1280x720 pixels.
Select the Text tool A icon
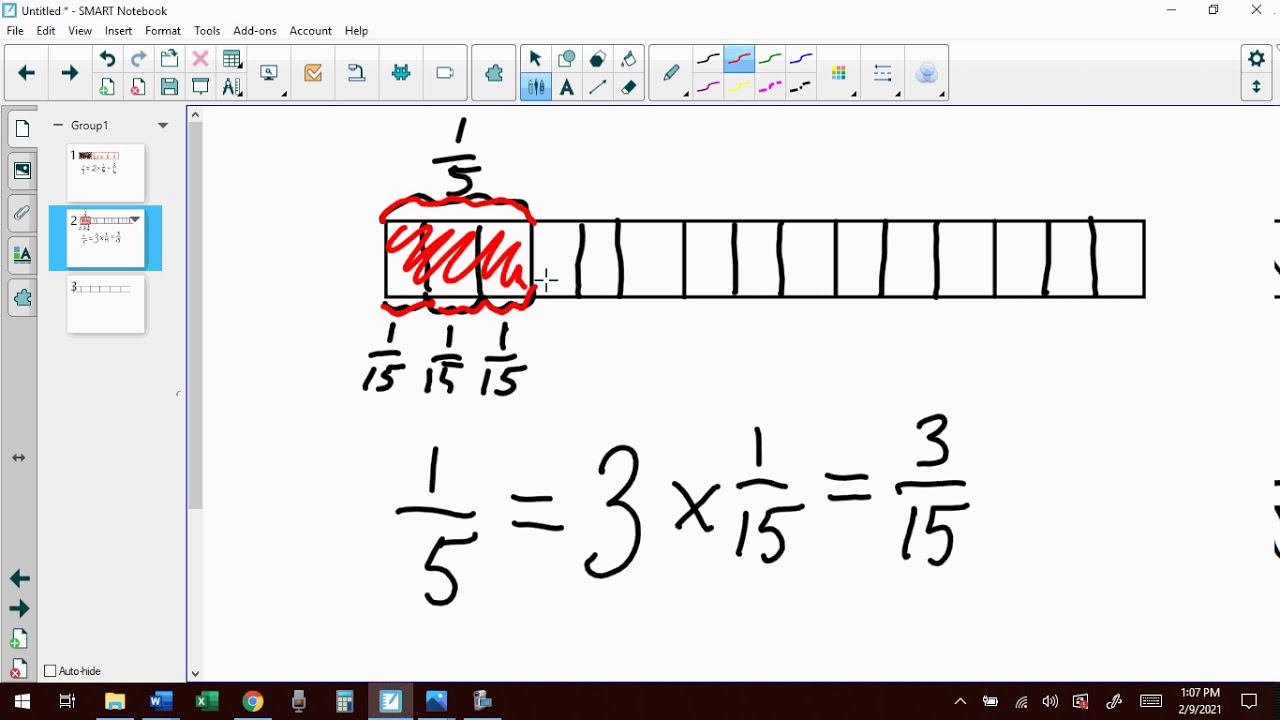566,88
